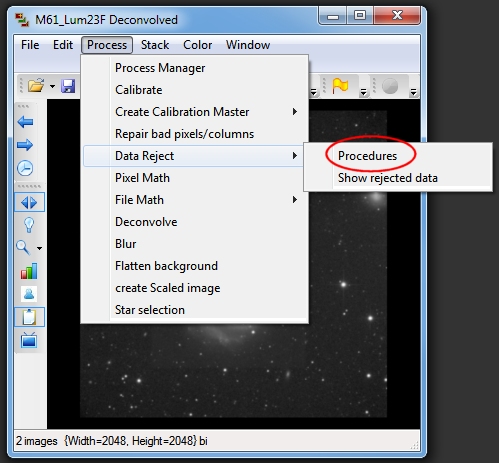This screenshot has width=499, height=463.
Task: Open dropdown arrow beside magnifier icon
Action: (x=39, y=248)
